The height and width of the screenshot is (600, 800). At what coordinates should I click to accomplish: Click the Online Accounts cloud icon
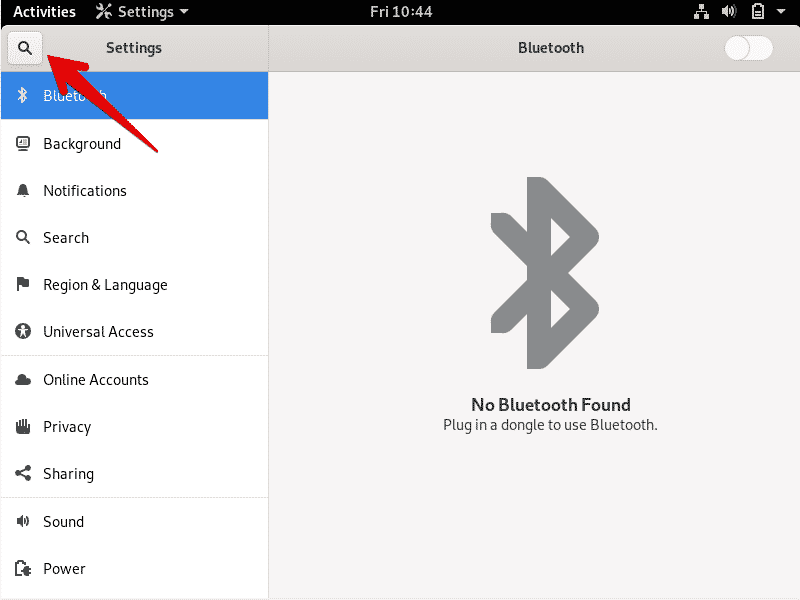tap(23, 379)
